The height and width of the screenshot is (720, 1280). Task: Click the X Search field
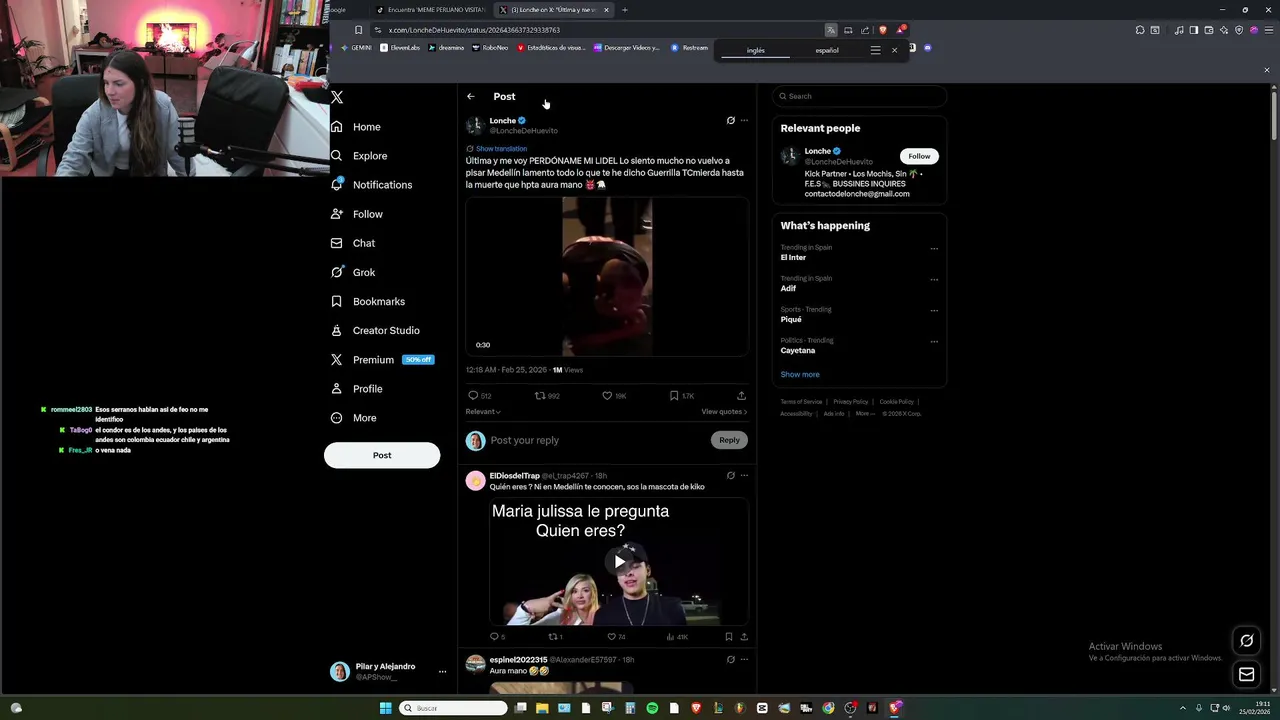[x=859, y=96]
